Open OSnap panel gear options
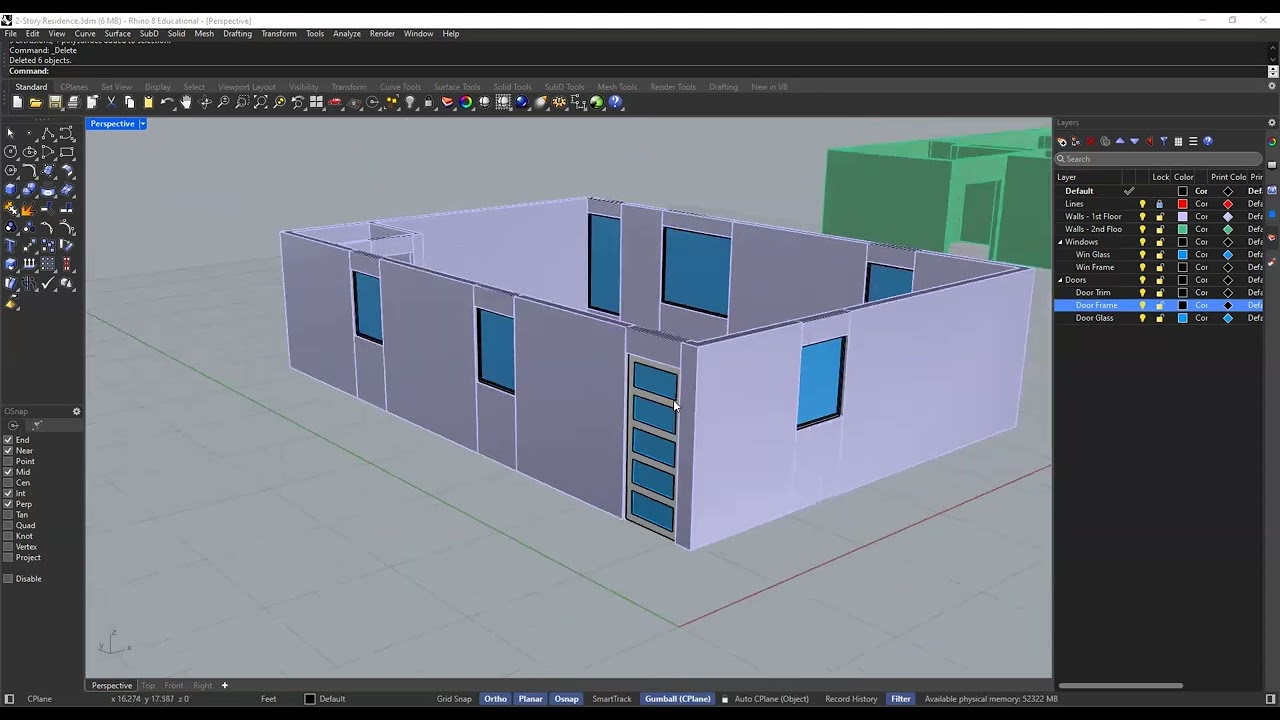The image size is (1280, 720). click(x=76, y=411)
